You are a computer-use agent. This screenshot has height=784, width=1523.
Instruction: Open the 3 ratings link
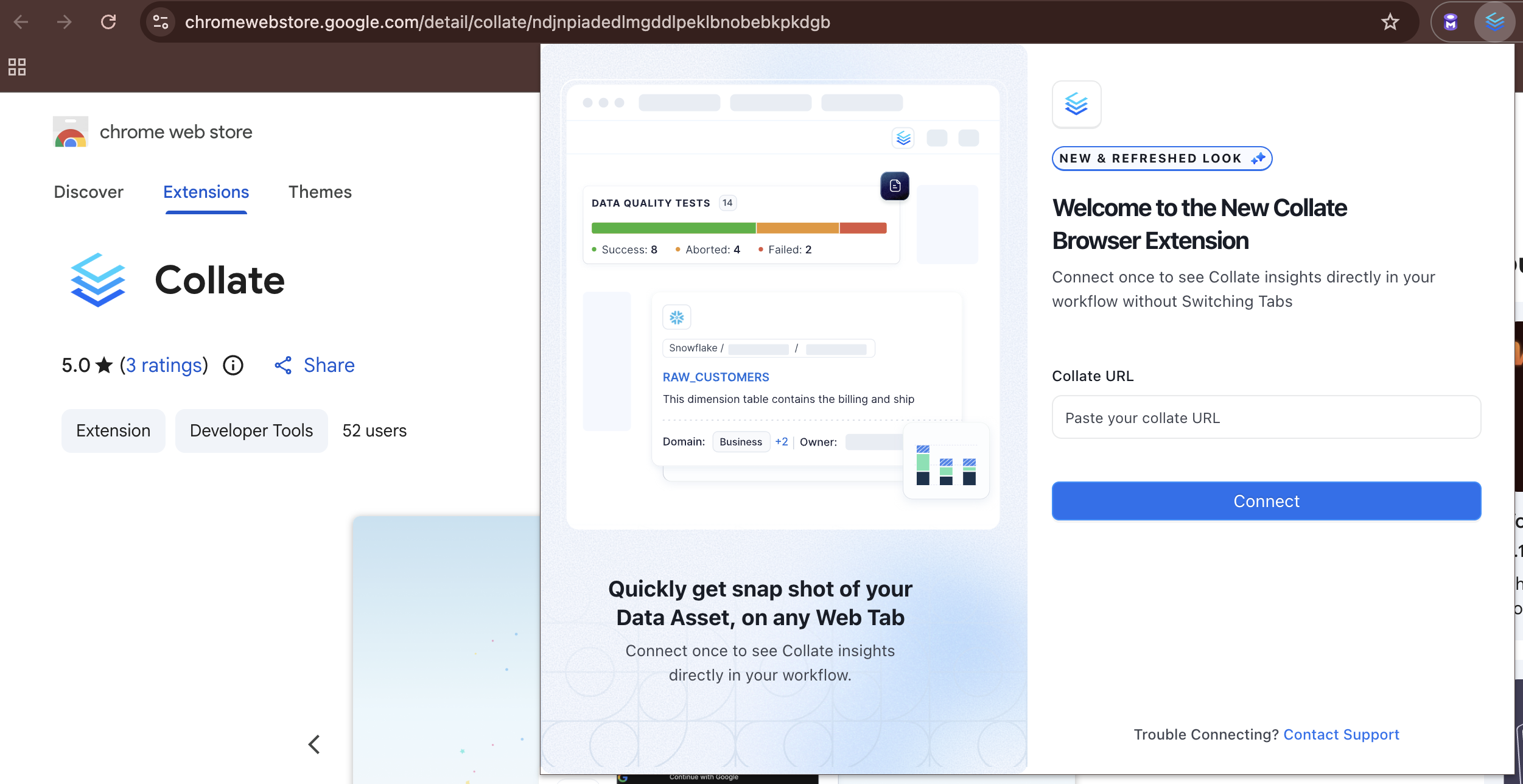164,365
